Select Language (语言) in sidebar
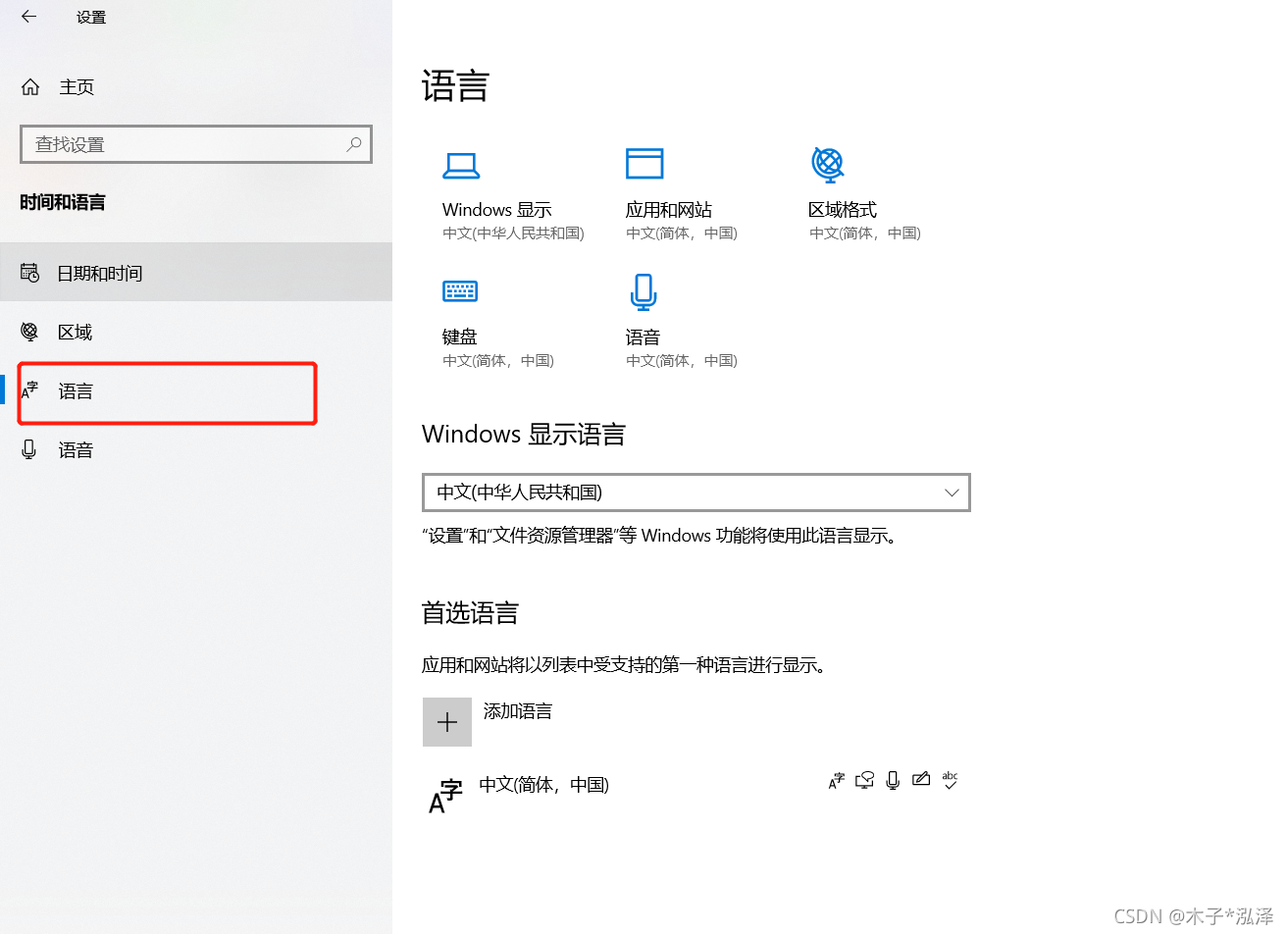This screenshot has width=1288, height=934. click(76, 391)
